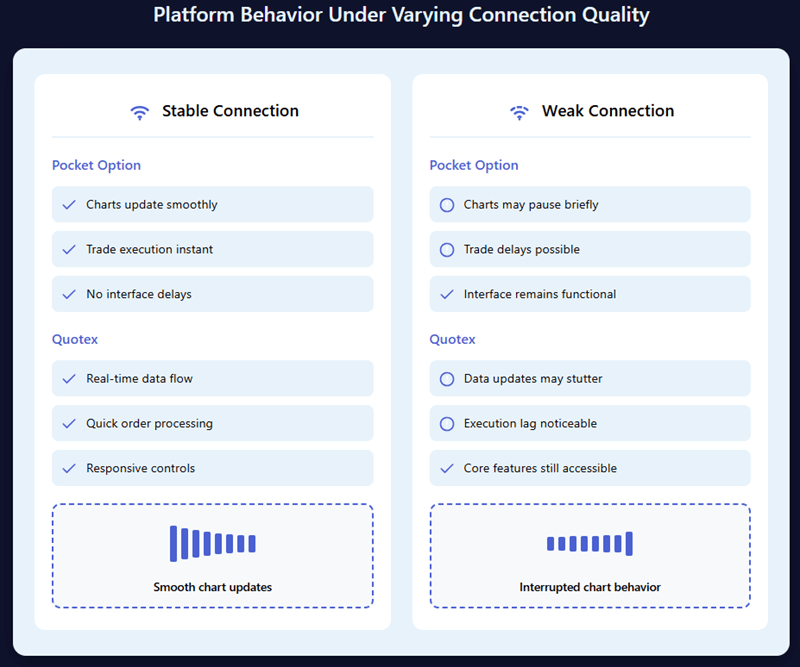Select the checkmark beside Charts update smoothly
The image size is (800, 667).
point(68,204)
